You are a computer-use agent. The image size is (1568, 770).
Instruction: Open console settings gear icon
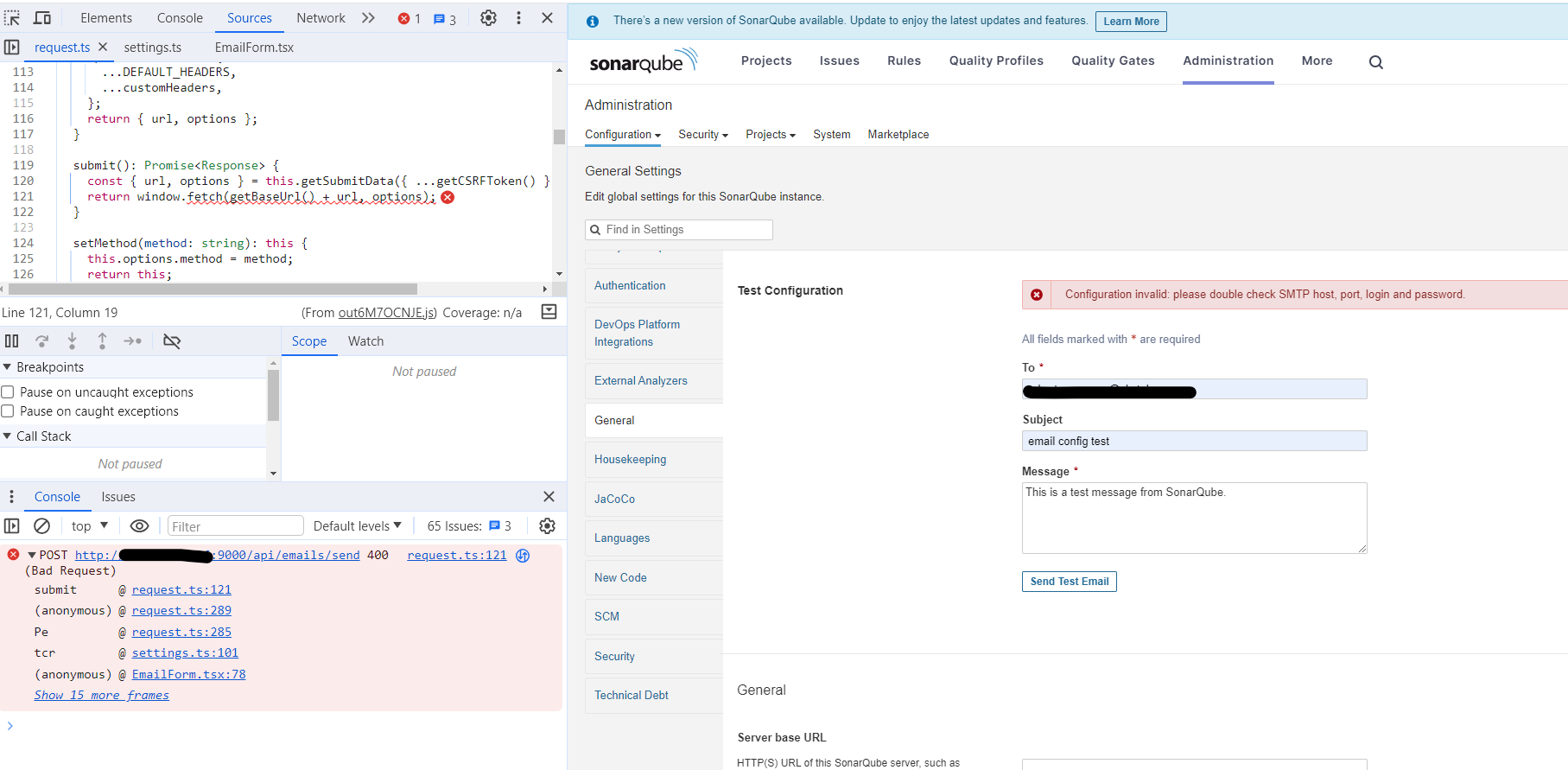547,526
